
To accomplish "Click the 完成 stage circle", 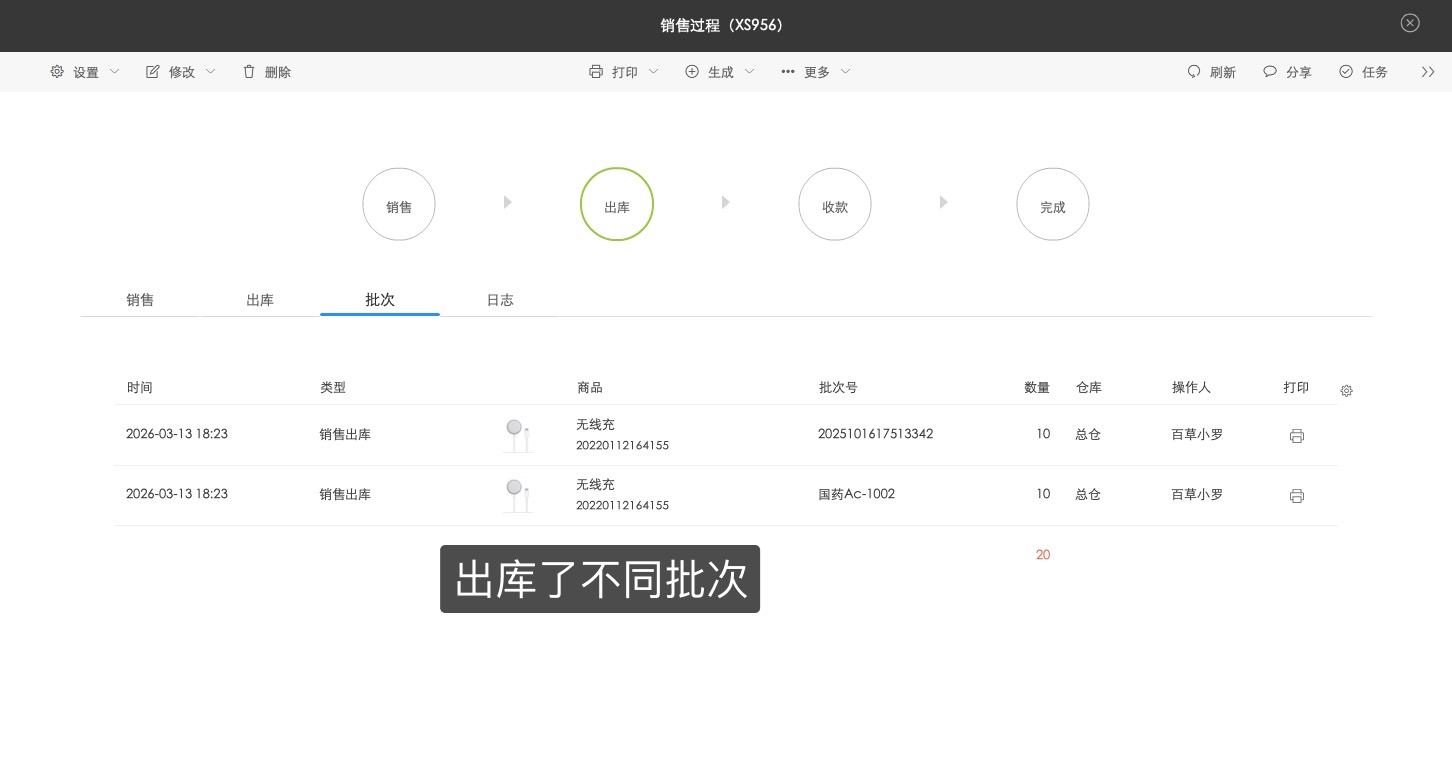I will (1053, 204).
